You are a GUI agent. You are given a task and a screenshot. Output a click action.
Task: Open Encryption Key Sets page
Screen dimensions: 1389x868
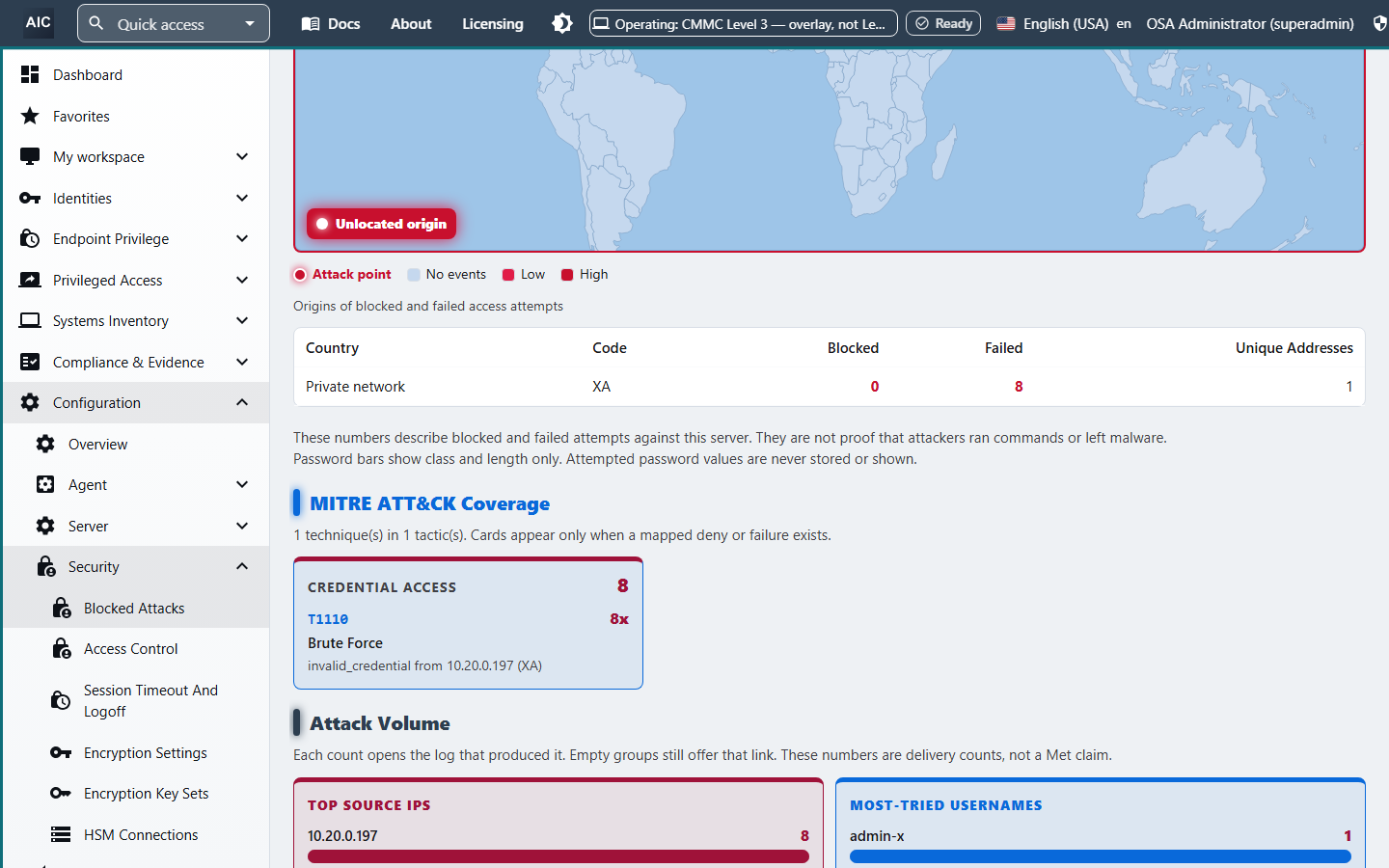click(147, 794)
